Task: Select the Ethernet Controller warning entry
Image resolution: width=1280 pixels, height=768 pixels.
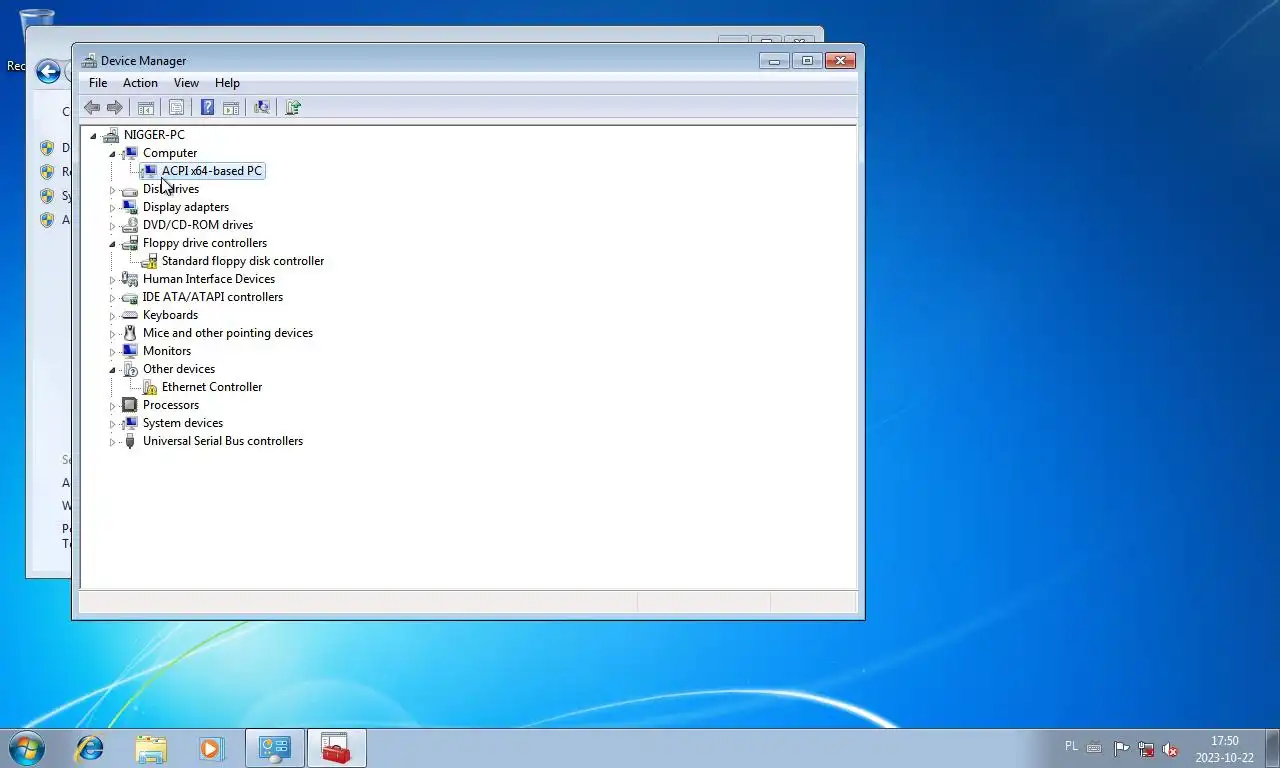Action: tap(212, 387)
